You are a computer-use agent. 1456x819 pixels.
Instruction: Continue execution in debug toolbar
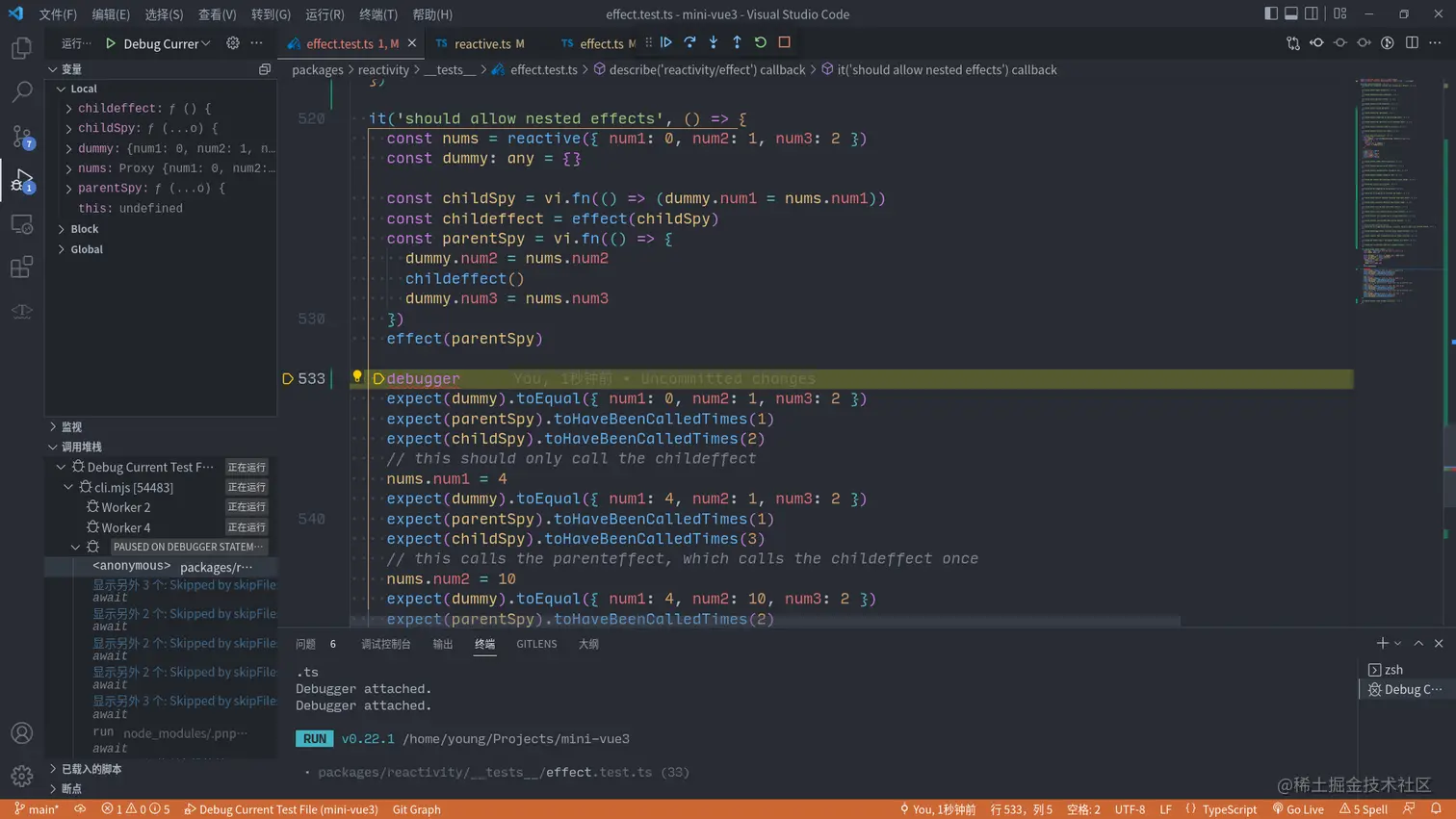666,42
